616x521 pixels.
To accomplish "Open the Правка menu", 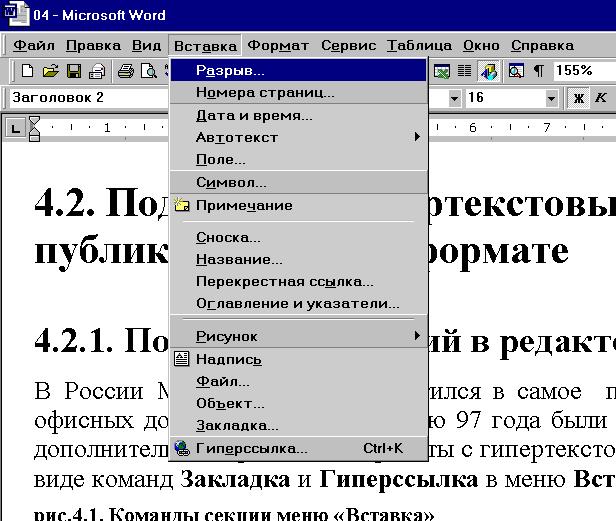I will [x=94, y=46].
